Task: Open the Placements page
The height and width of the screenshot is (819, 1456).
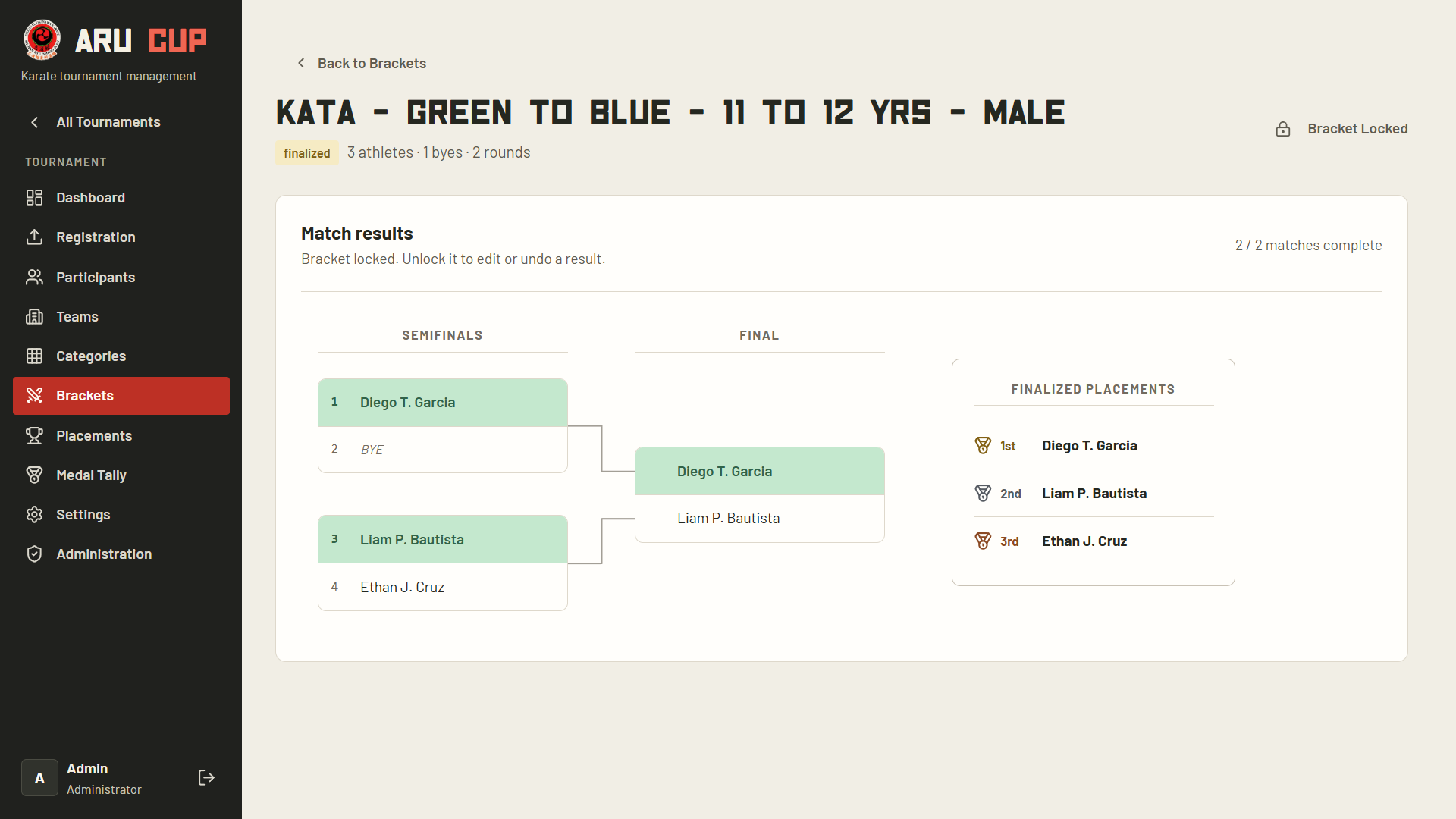Action: click(x=121, y=436)
